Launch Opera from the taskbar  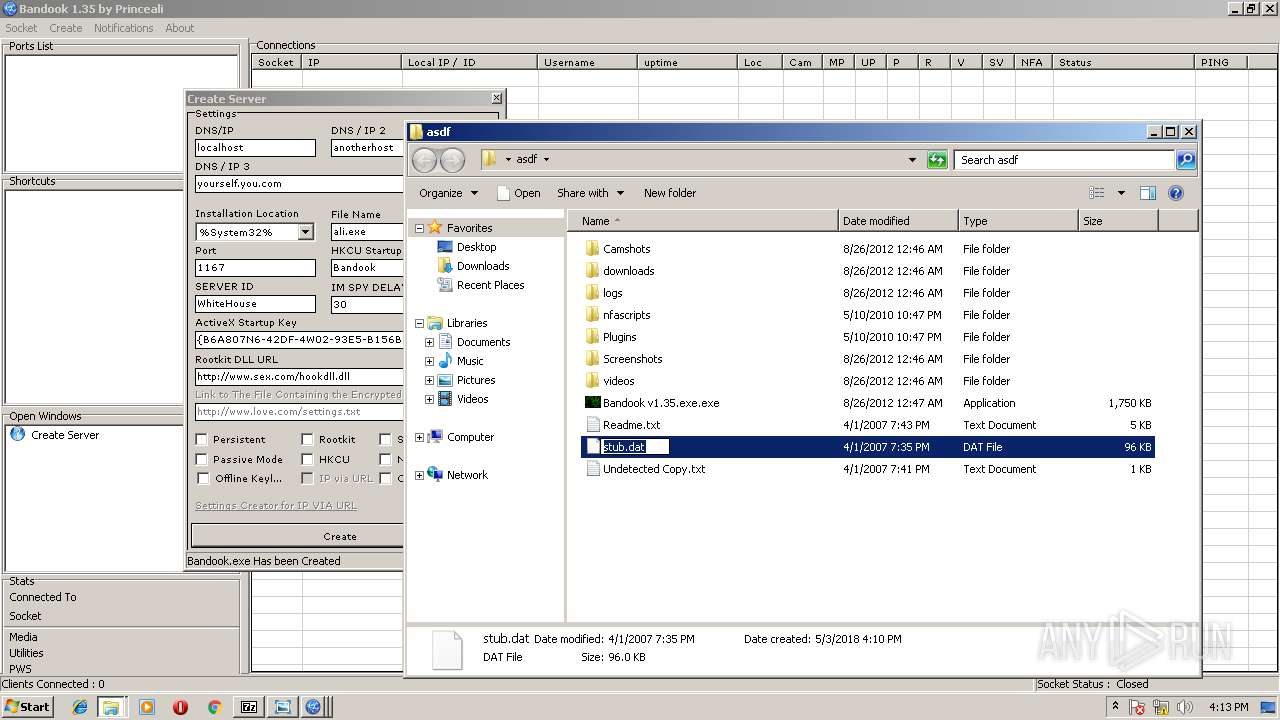[180, 707]
